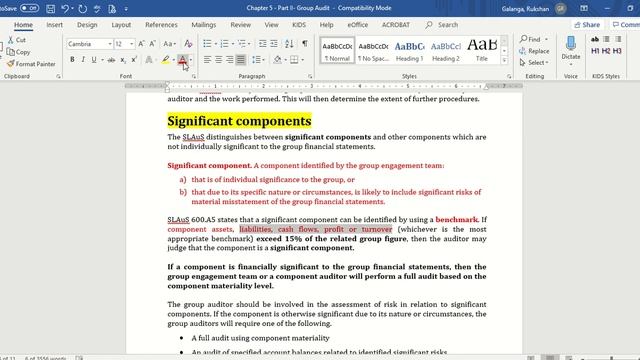
Task: Toggle superscript formatting
Action: [x=134, y=60]
